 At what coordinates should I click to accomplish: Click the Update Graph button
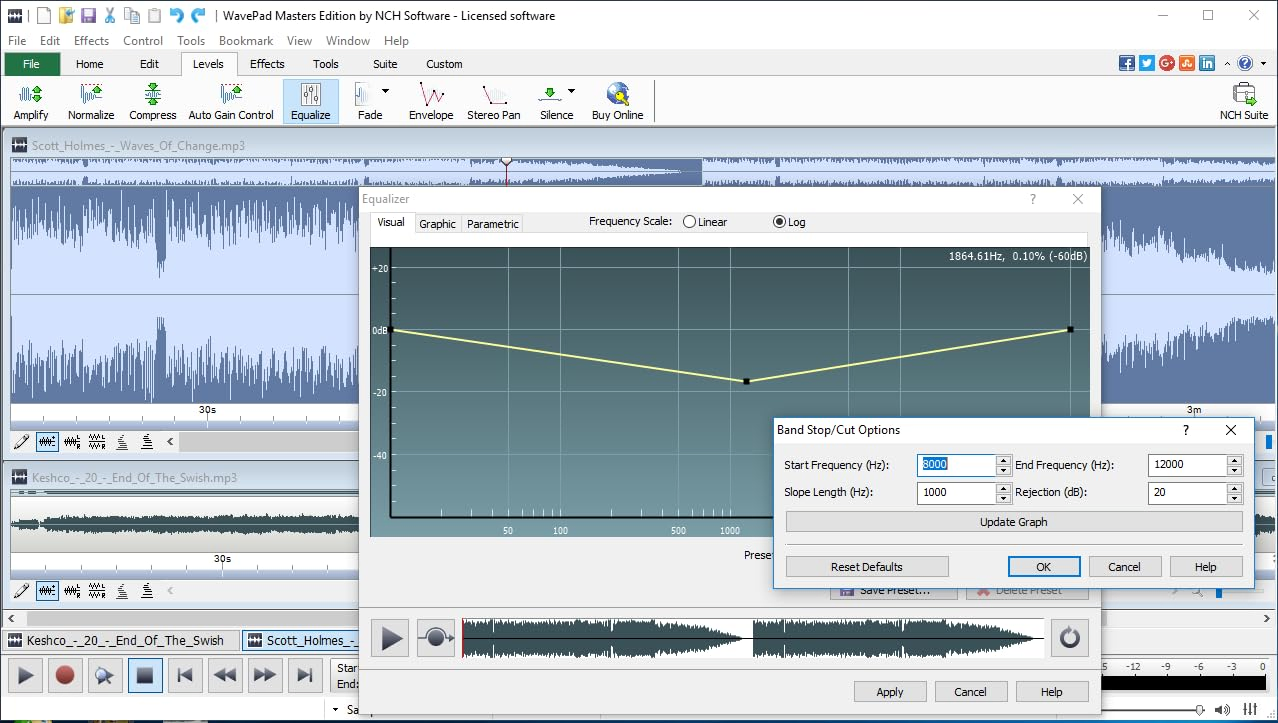click(x=1013, y=521)
